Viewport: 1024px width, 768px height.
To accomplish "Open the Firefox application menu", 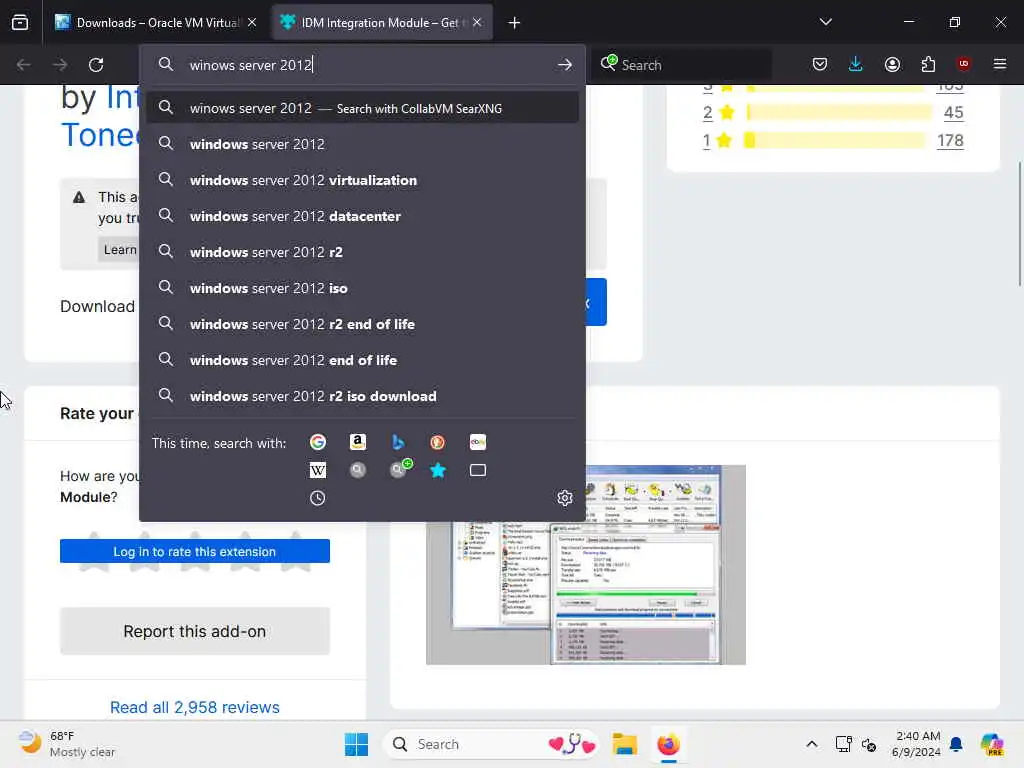I will pyautogui.click(x=1000, y=64).
